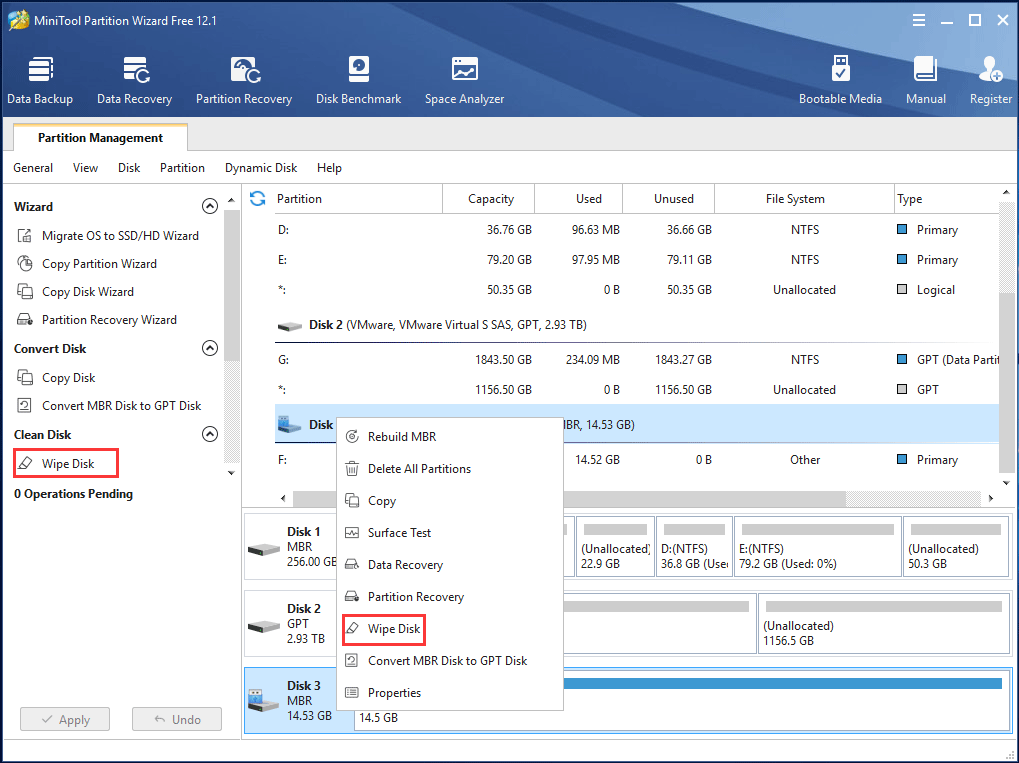Collapse the Wizard section
Viewport: 1019px width, 763px height.
pyautogui.click(x=210, y=206)
